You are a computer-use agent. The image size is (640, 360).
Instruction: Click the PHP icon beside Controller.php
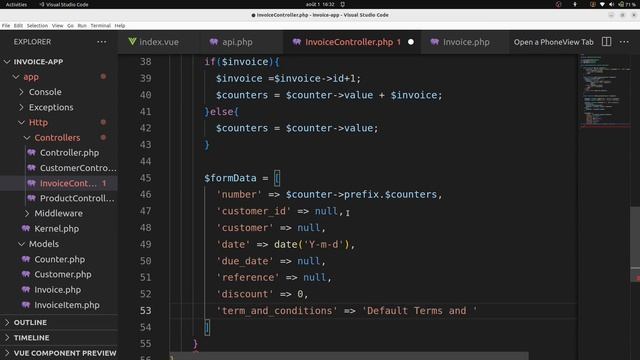point(31,153)
